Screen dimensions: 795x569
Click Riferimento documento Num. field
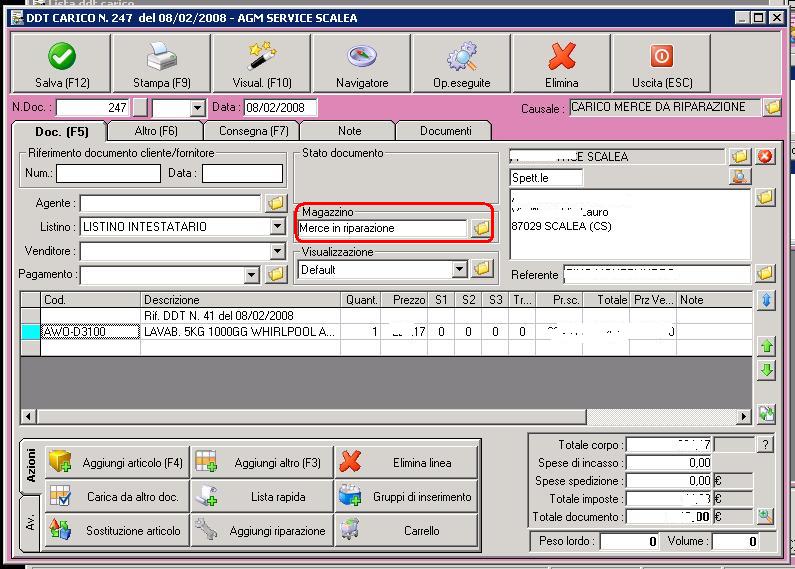[x=109, y=173]
